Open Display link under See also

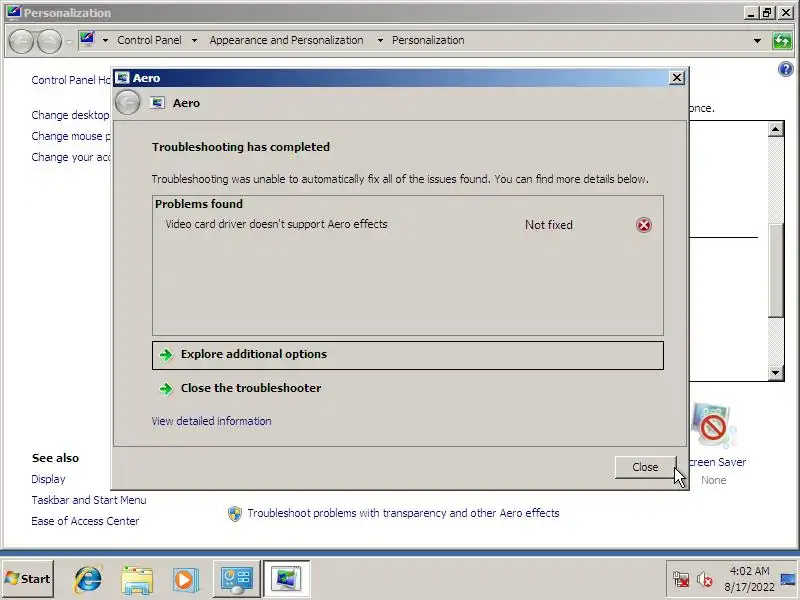click(x=48, y=479)
